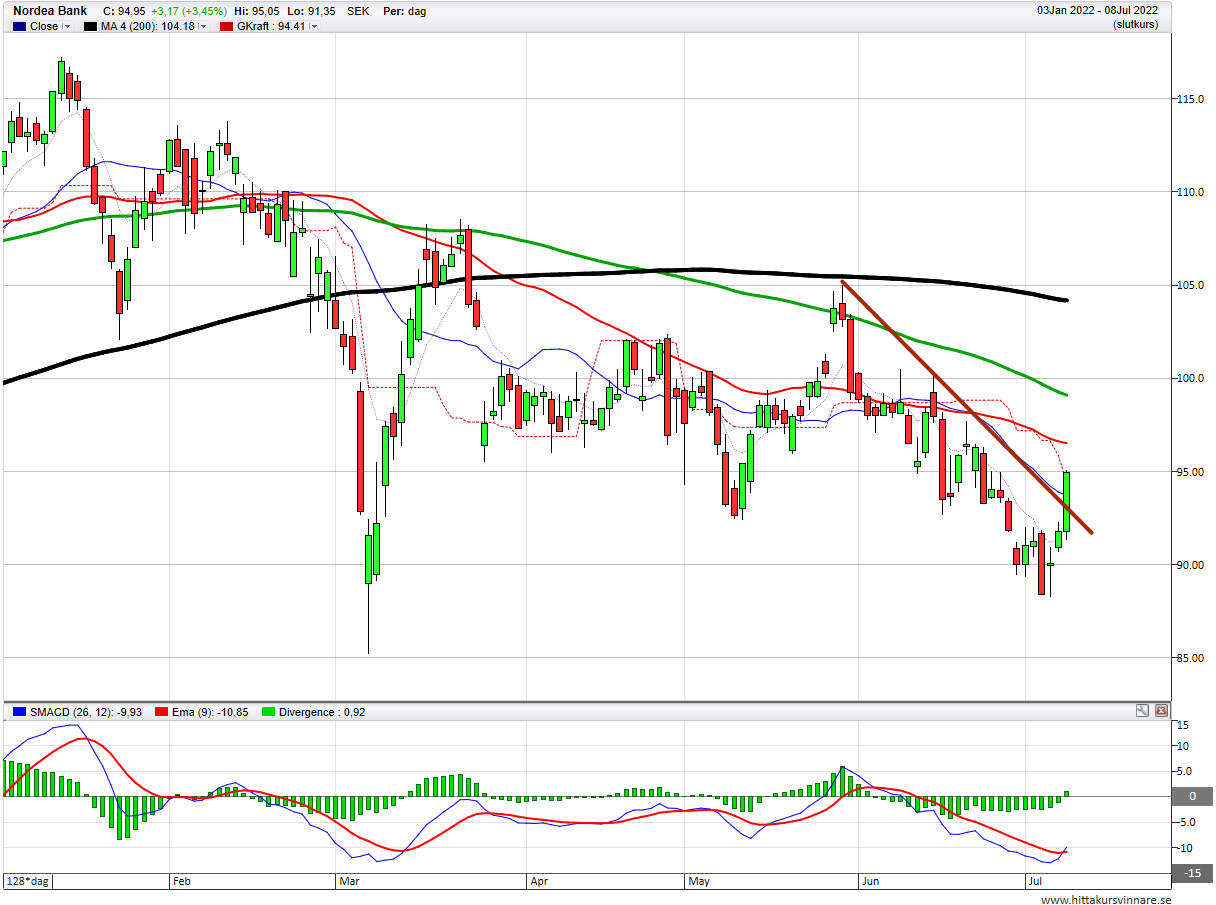This screenshot has width=1216, height=905.
Task: Click the blue SMACD color swatch
Action: (x=19, y=712)
